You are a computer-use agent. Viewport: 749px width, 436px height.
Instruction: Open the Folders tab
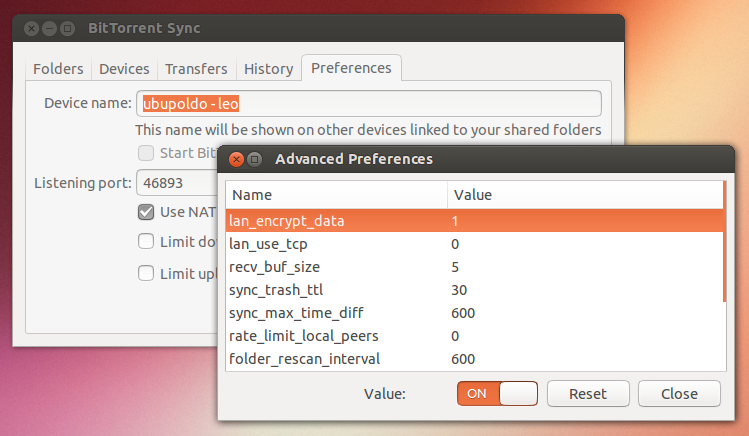pos(58,69)
